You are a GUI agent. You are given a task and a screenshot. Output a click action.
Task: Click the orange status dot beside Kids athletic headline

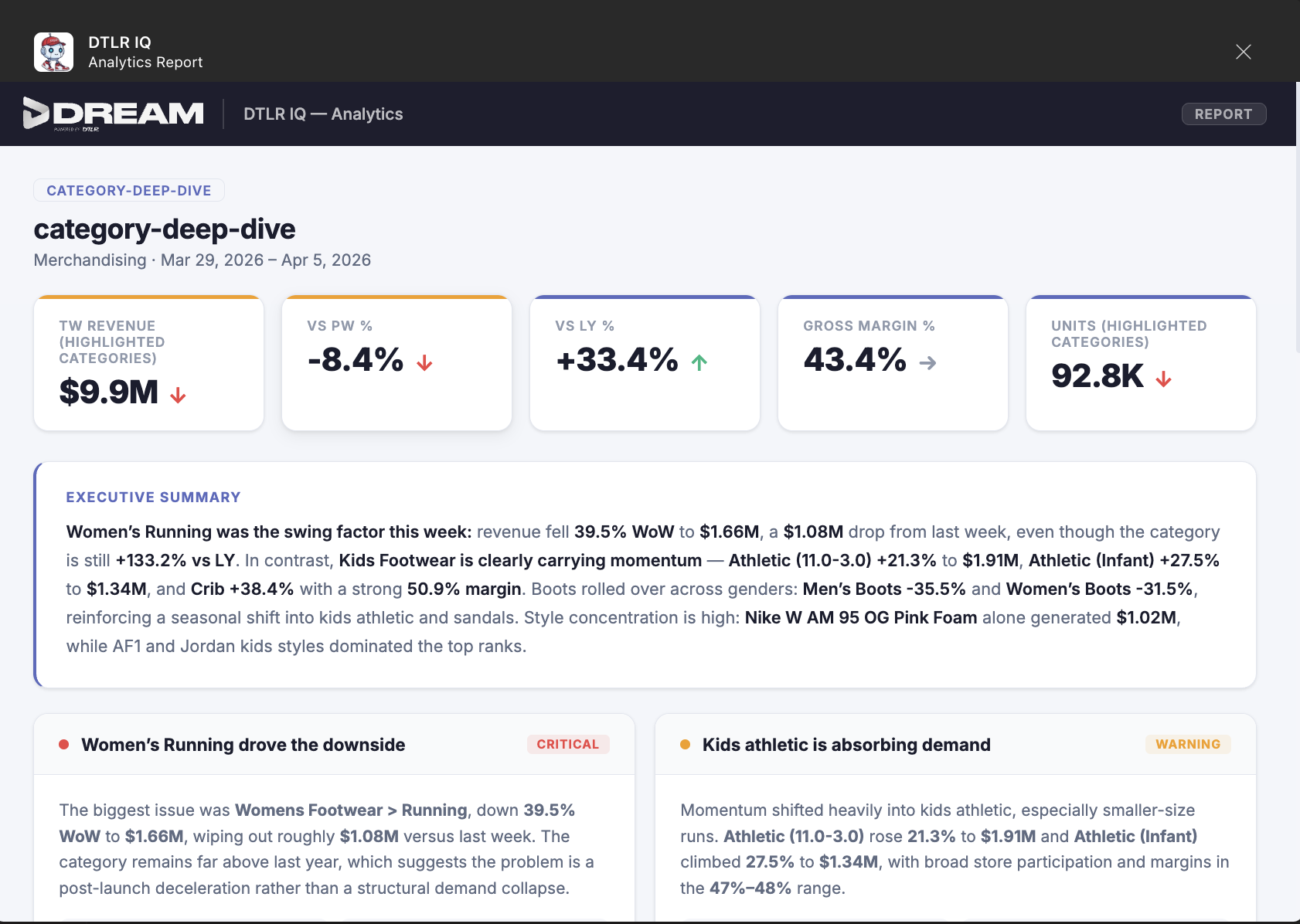(684, 745)
